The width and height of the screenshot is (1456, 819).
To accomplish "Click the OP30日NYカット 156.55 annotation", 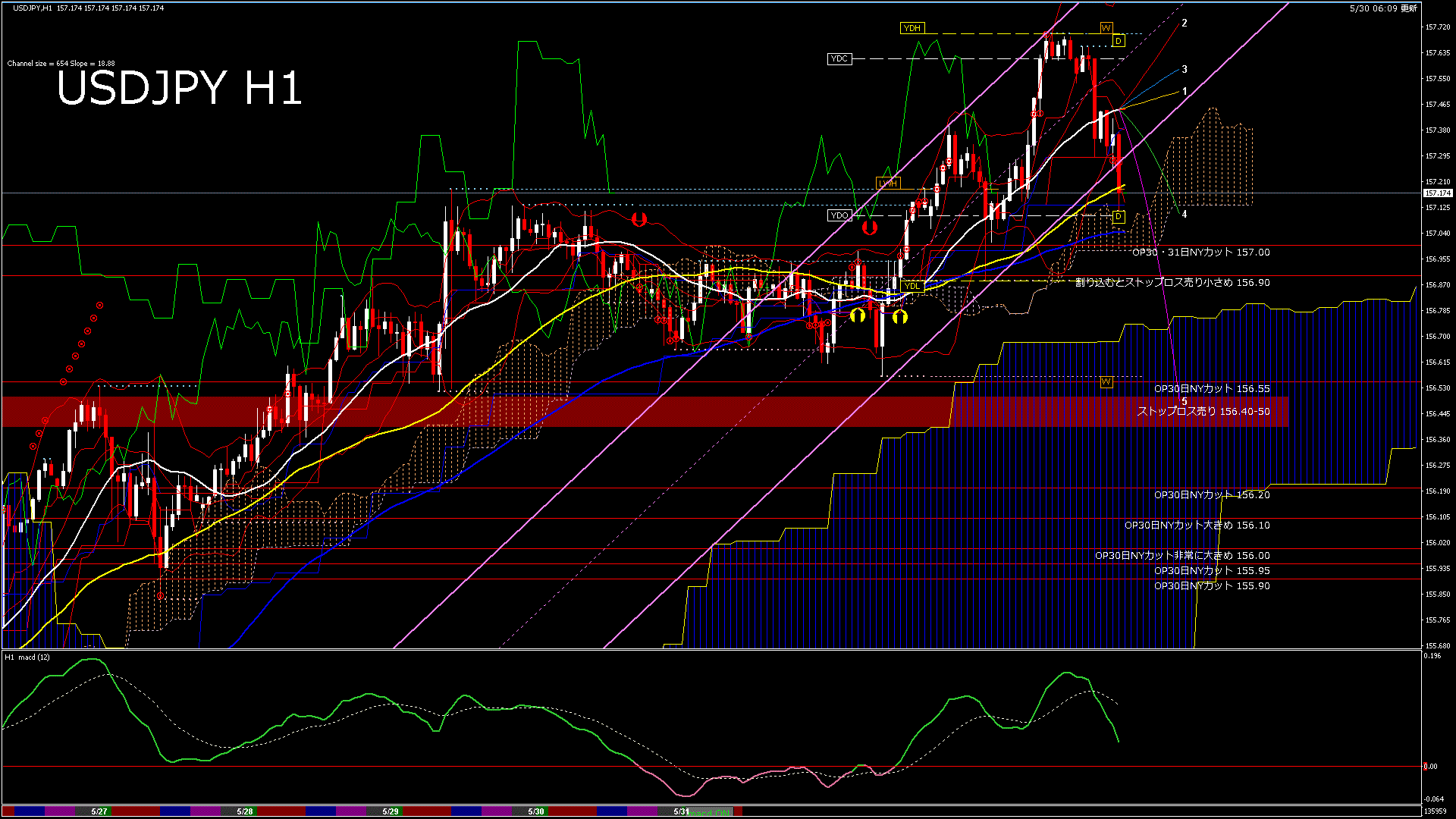I will tap(1212, 388).
